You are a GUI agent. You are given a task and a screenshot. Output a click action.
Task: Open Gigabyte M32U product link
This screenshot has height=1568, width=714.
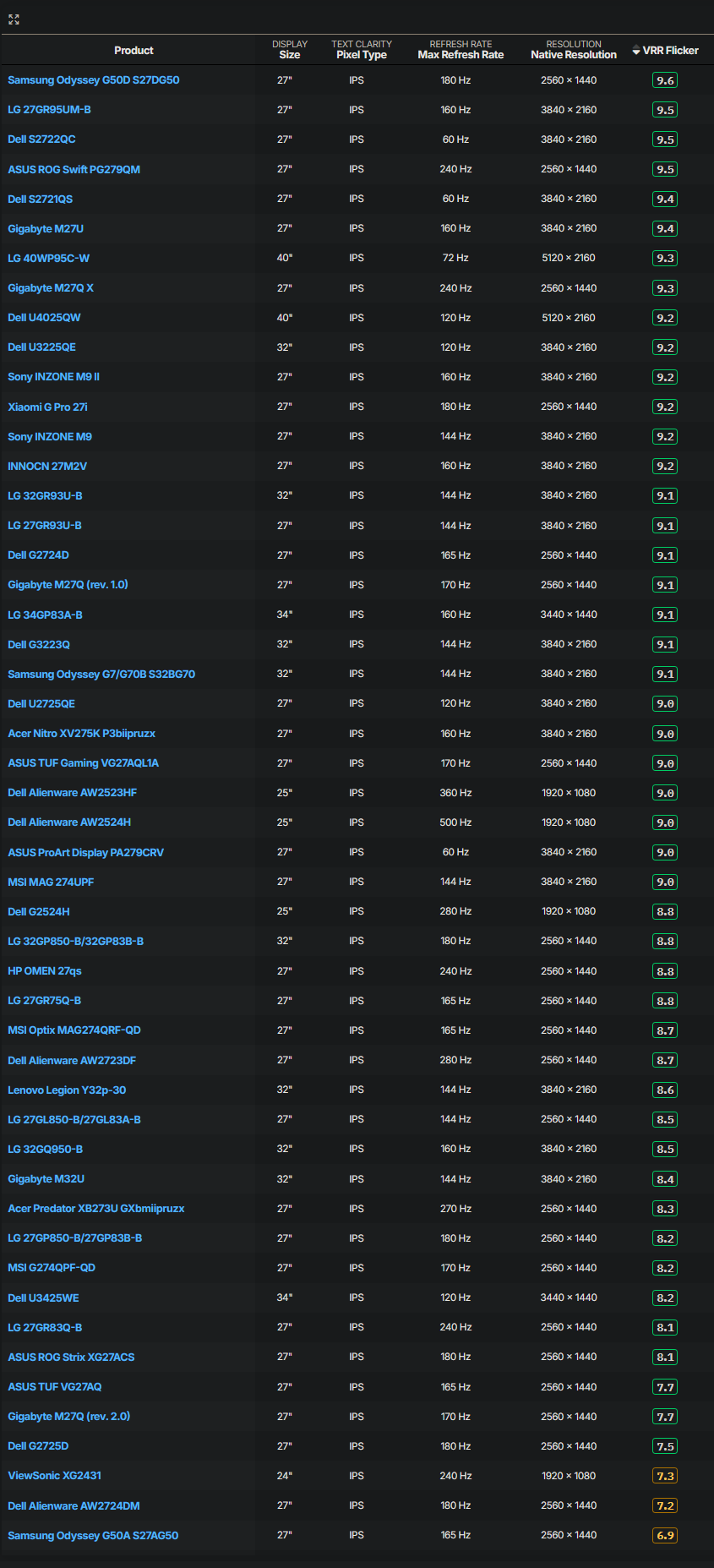46,1179
